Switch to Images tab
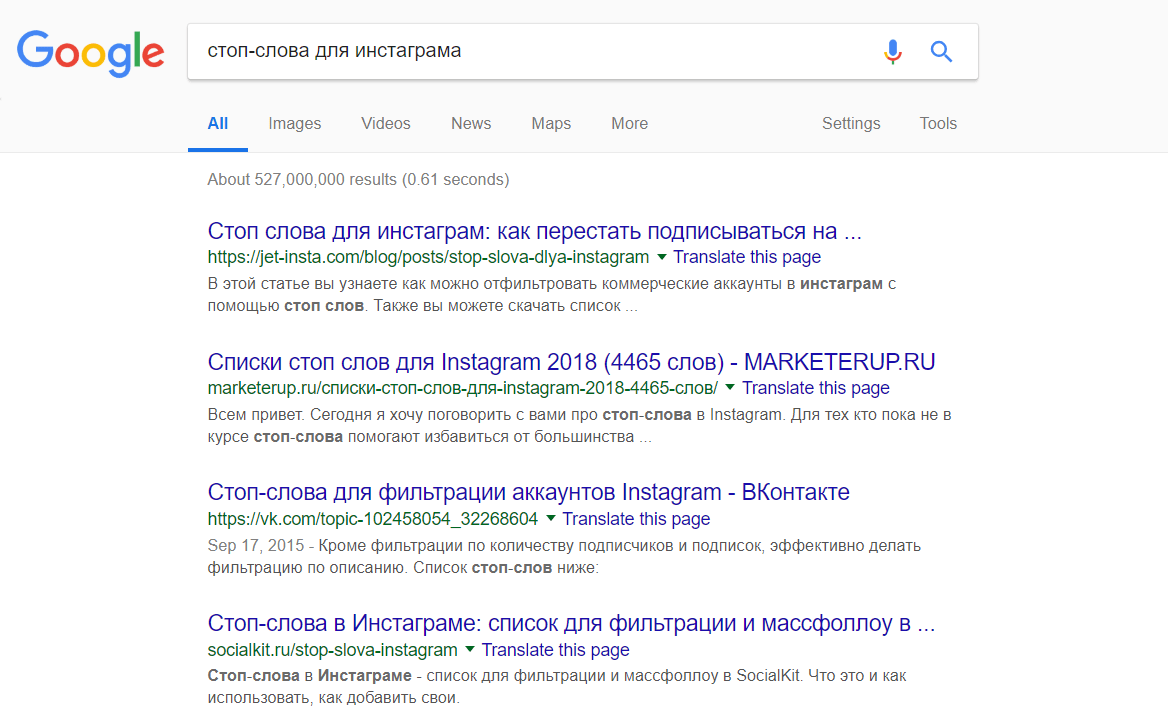The width and height of the screenshot is (1168, 728). point(295,124)
